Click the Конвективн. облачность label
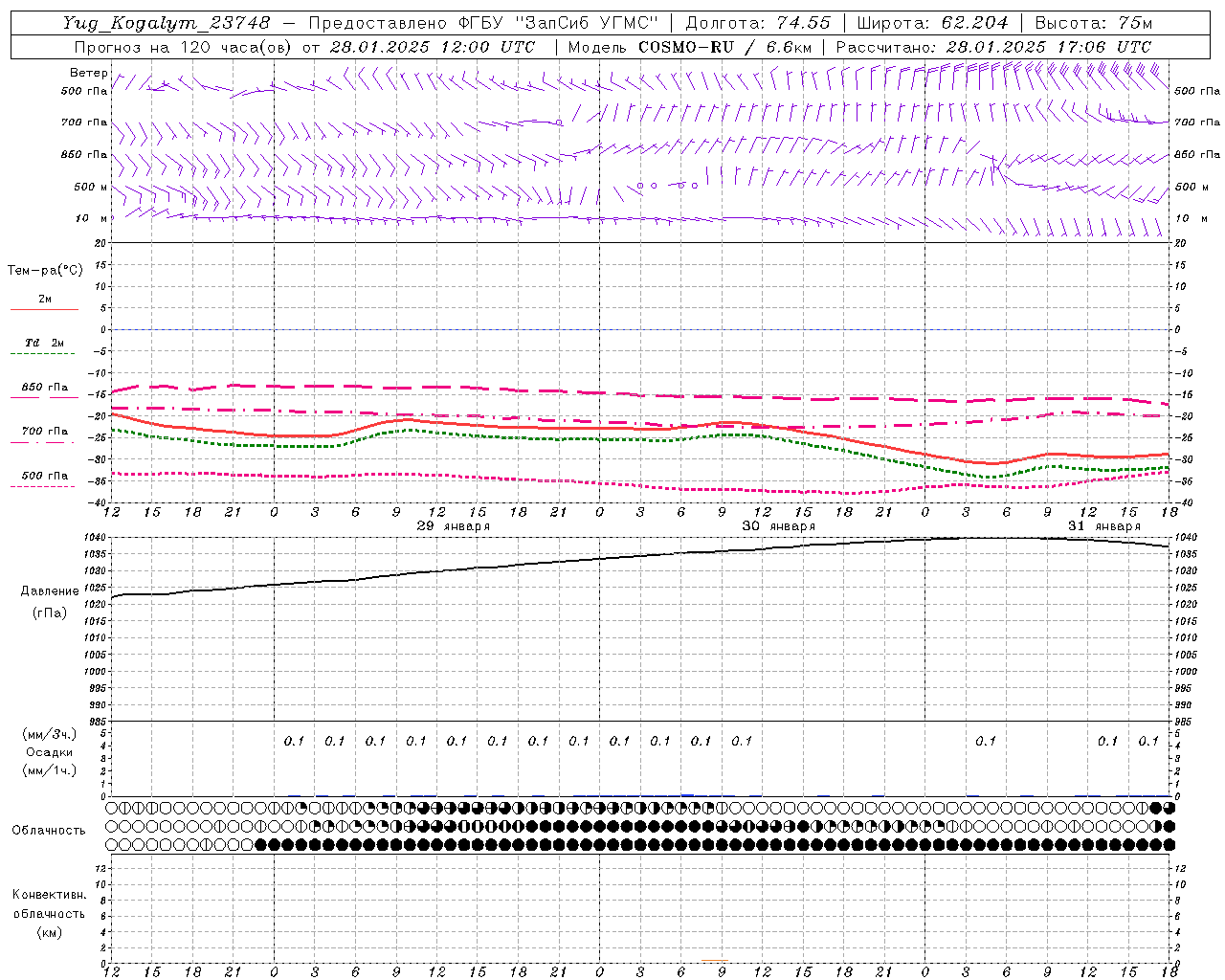This screenshot has width=1225, height=980. click(x=49, y=904)
